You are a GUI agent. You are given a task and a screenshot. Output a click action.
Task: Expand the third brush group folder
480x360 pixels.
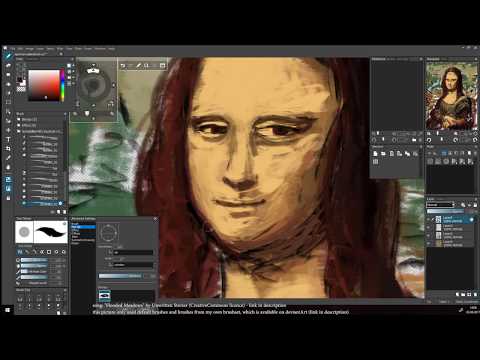click(19, 131)
